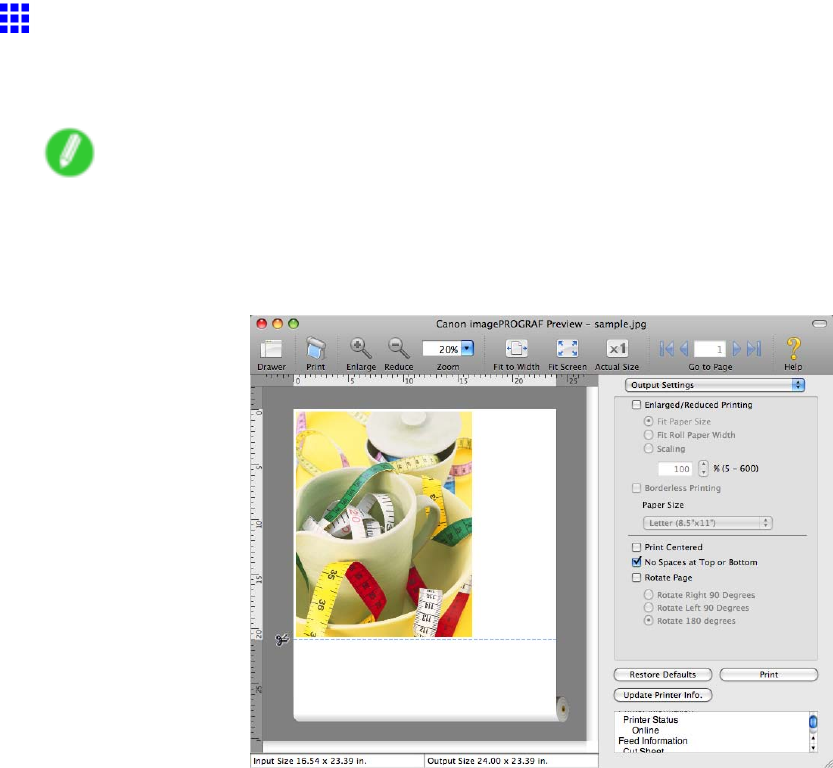Open the Zoom percentage dropdown arrow

(467, 349)
